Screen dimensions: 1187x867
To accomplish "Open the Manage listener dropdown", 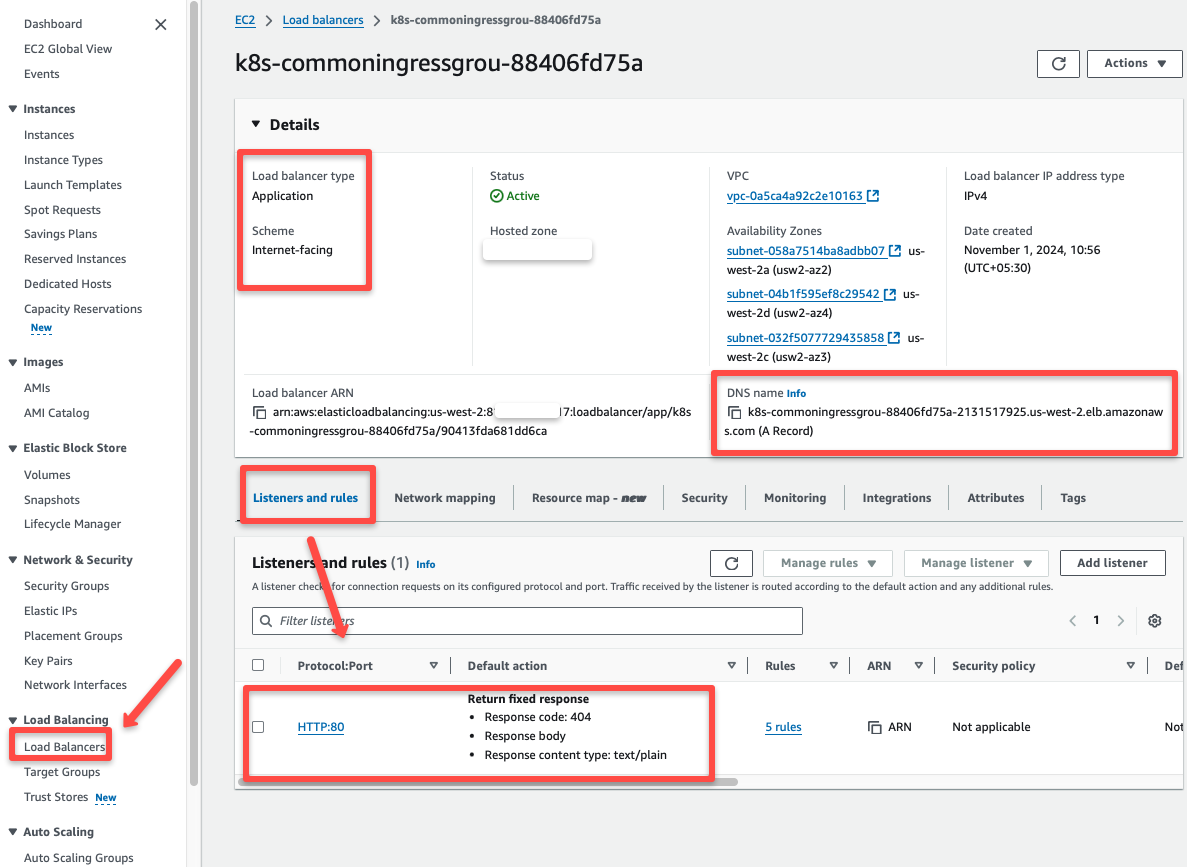I will tap(975, 562).
